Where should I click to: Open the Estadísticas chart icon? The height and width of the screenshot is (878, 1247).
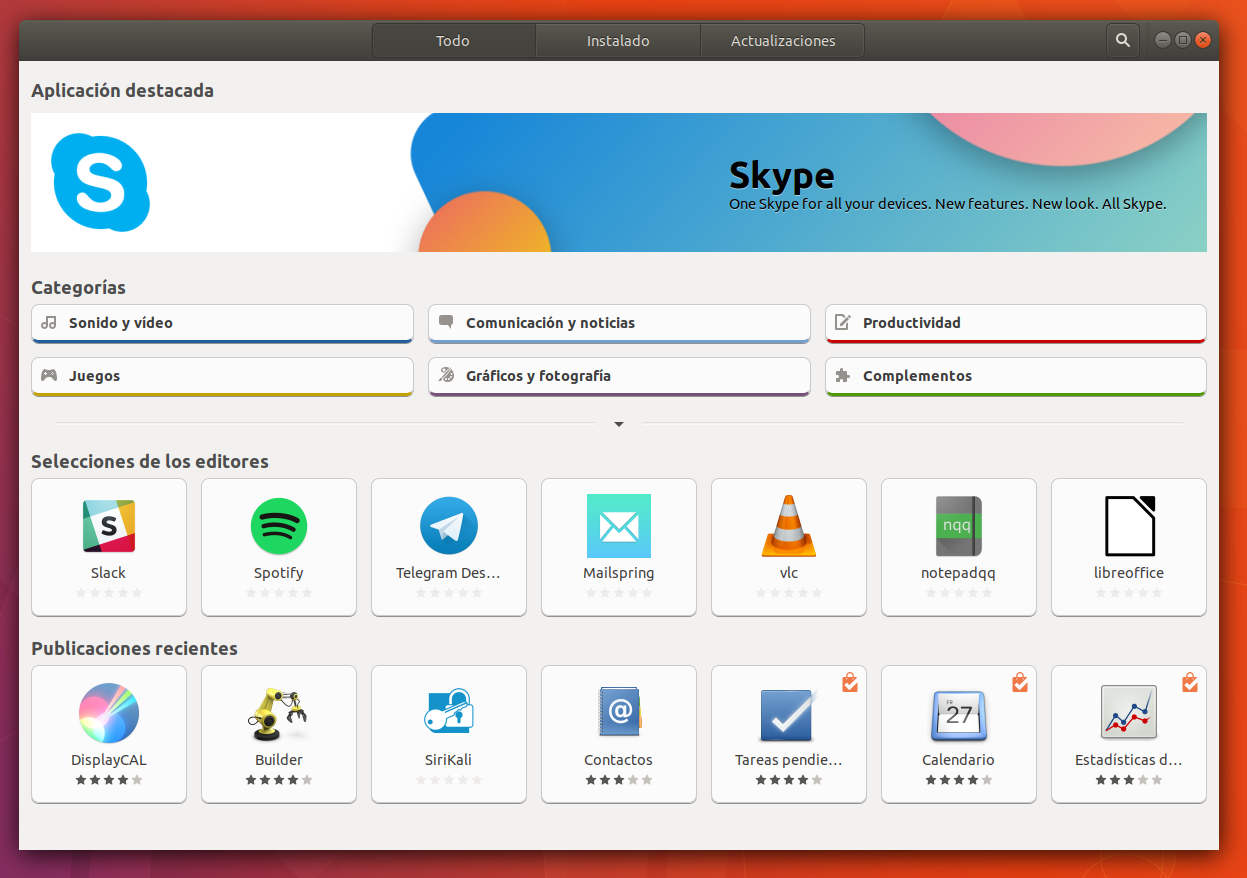pos(1129,713)
